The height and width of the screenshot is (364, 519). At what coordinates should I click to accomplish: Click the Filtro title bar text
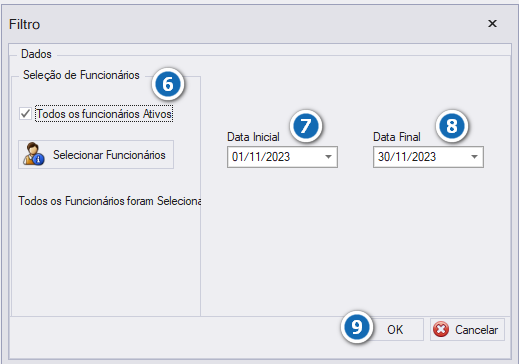click(25, 24)
